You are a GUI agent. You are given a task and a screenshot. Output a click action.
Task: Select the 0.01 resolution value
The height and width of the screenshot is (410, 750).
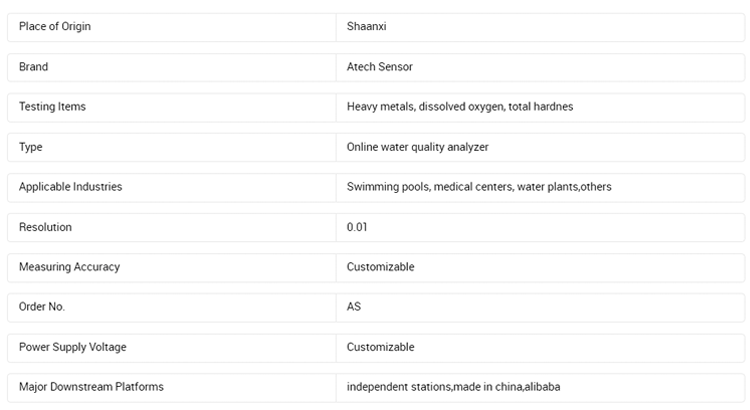point(357,227)
